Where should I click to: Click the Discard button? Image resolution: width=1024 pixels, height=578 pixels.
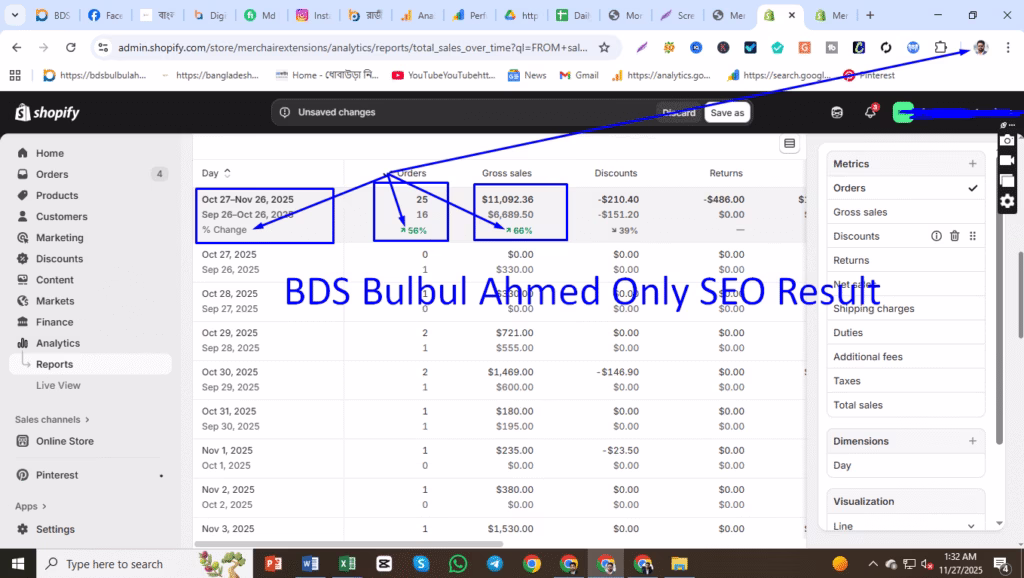pyautogui.click(x=678, y=112)
